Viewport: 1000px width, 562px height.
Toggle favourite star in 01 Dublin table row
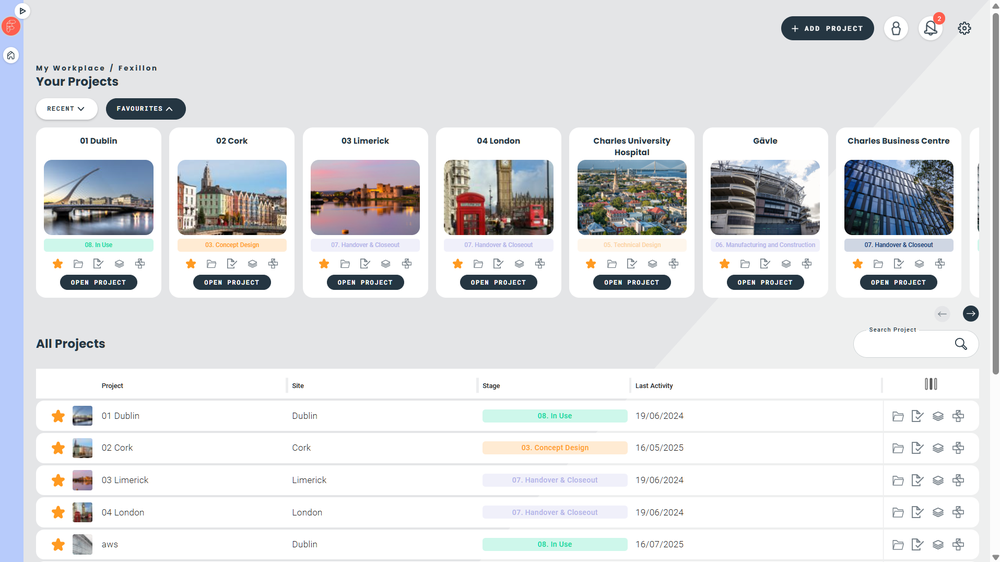tap(58, 416)
